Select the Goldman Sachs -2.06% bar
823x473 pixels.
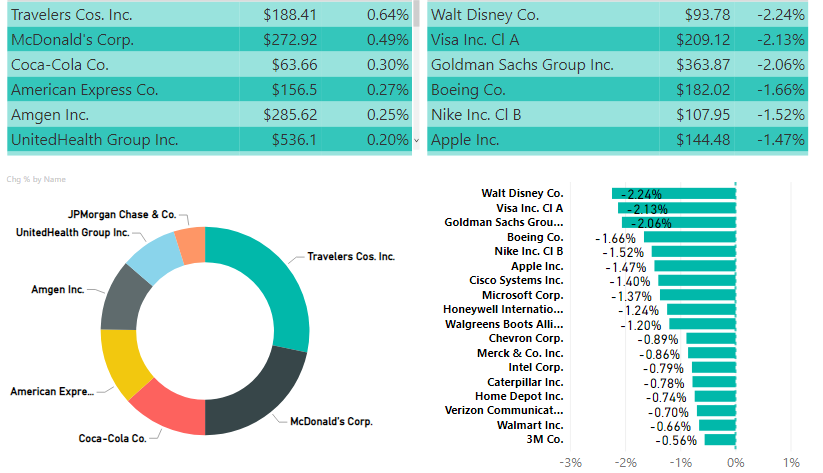pyautogui.click(x=679, y=223)
